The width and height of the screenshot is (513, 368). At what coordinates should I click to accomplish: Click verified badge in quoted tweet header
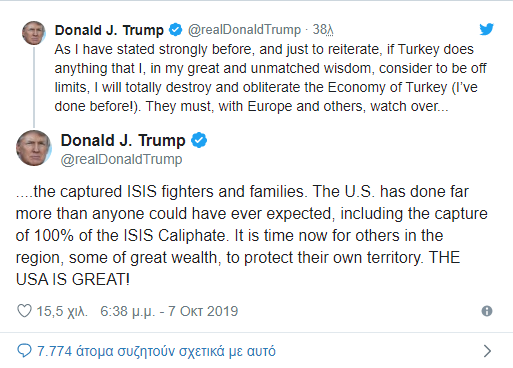[175, 30]
